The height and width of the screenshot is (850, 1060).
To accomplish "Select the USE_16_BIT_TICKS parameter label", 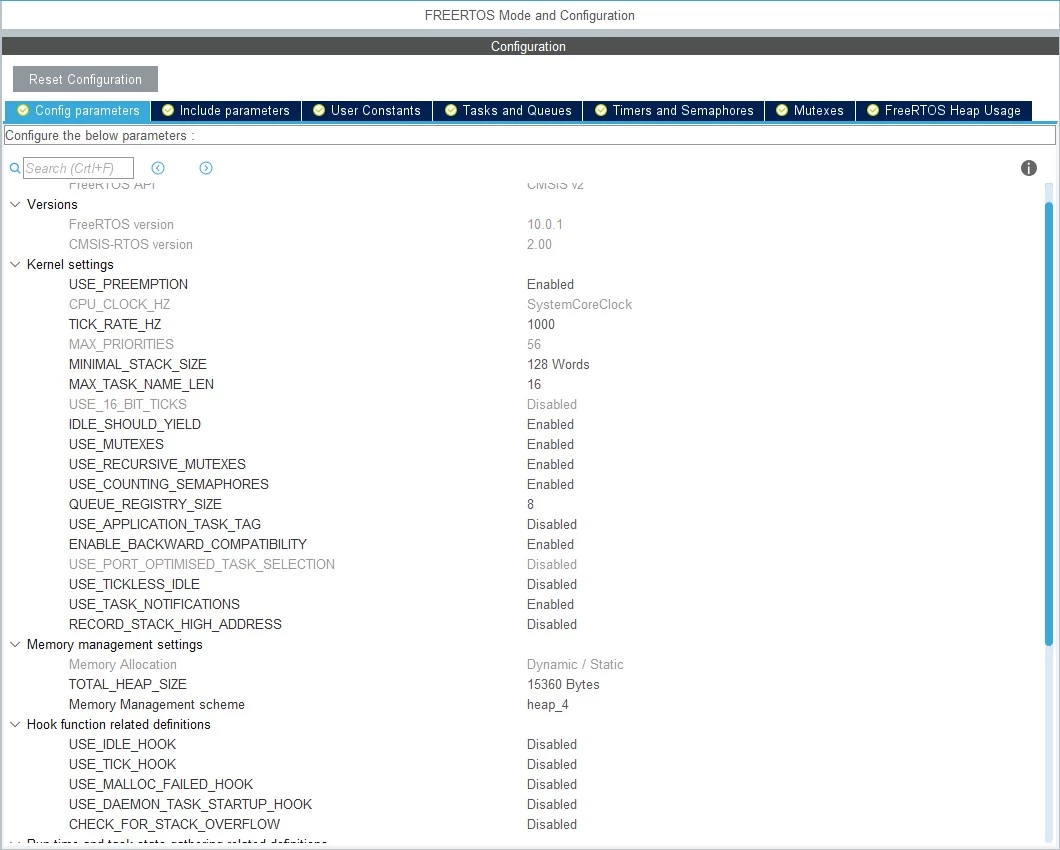I will [x=128, y=404].
